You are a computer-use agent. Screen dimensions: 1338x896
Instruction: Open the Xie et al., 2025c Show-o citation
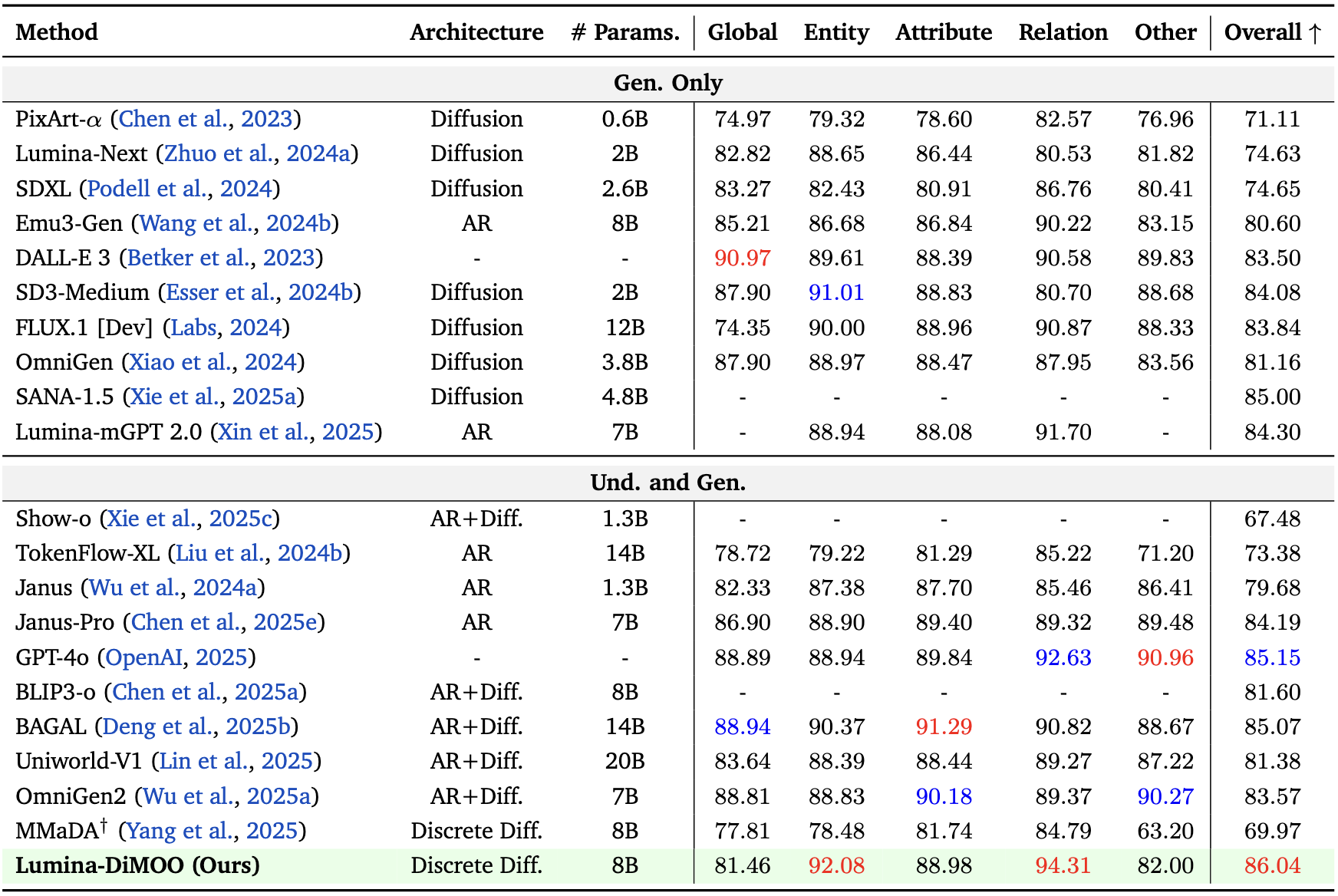point(189,519)
